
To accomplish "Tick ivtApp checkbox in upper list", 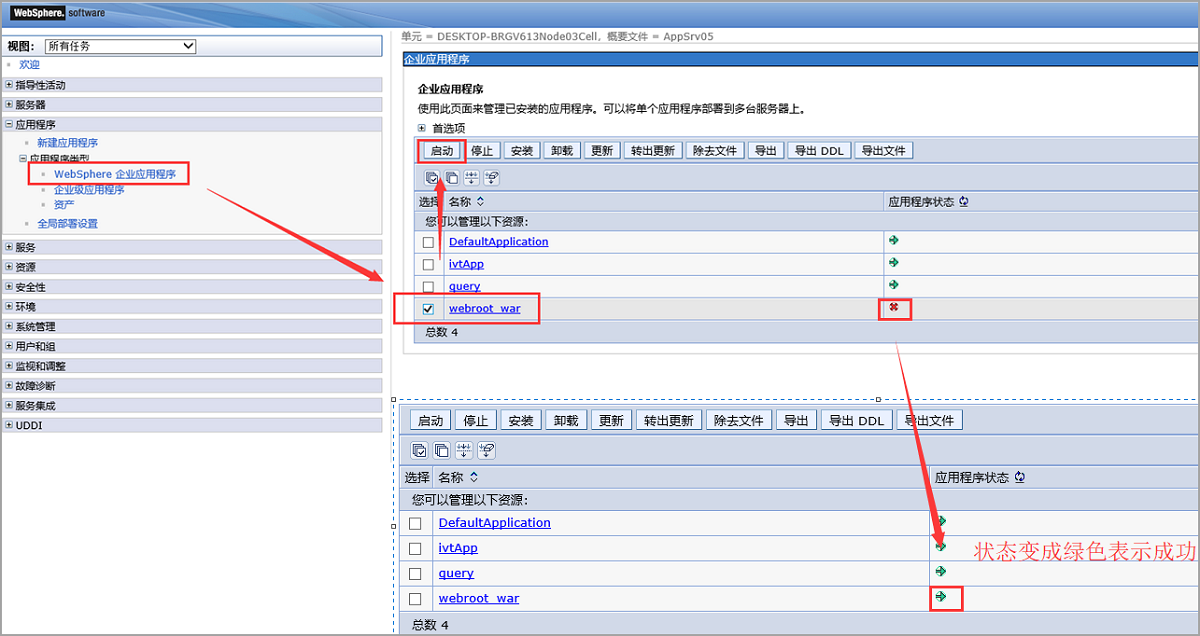I will (428, 265).
